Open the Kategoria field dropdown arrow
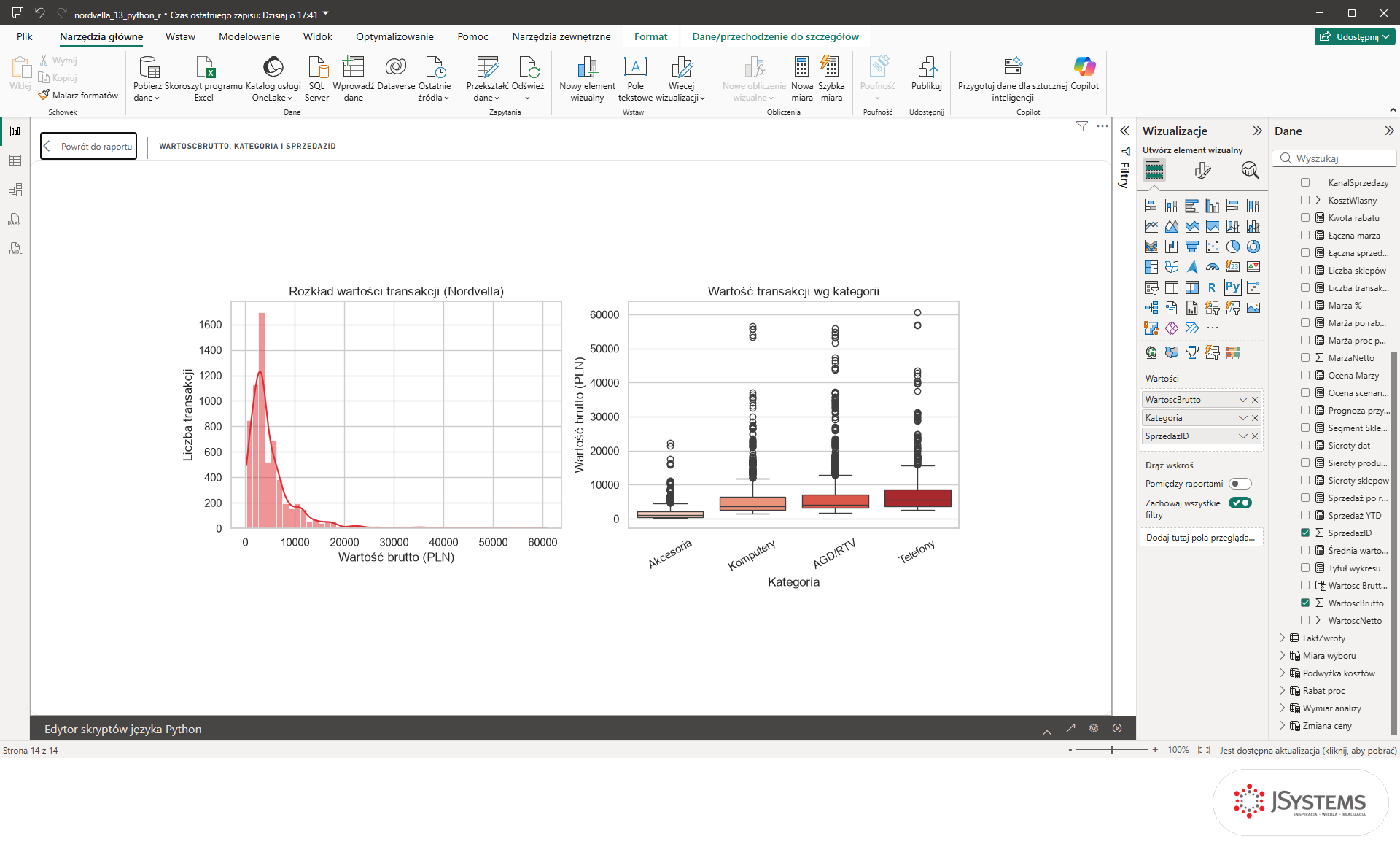This screenshot has height=847, width=1400. 1243,418
